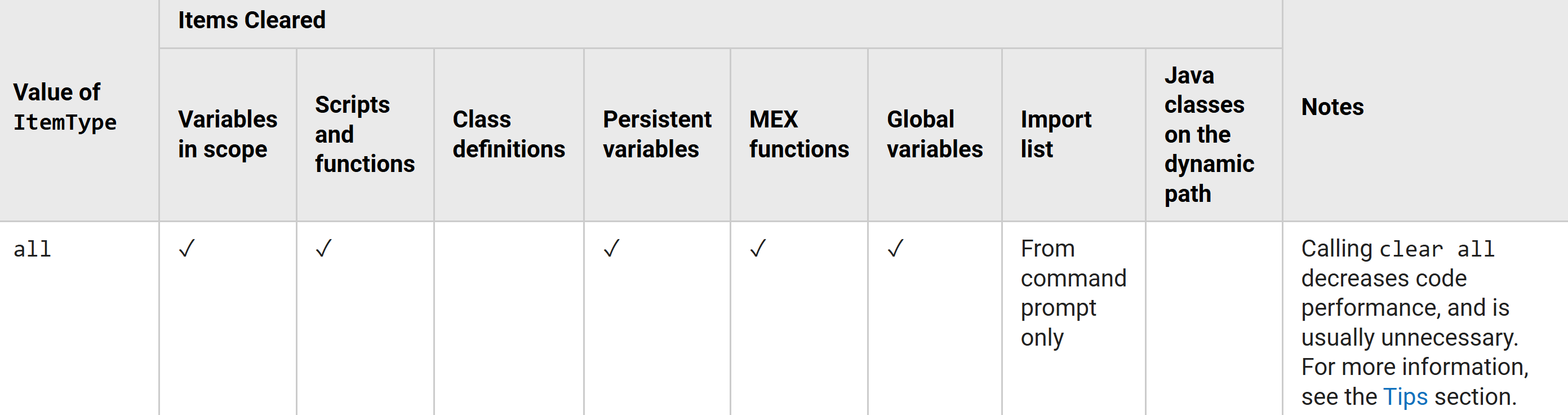Click the 'clear all' code text in Notes
The height and width of the screenshot is (415, 1568).
tap(1437, 249)
